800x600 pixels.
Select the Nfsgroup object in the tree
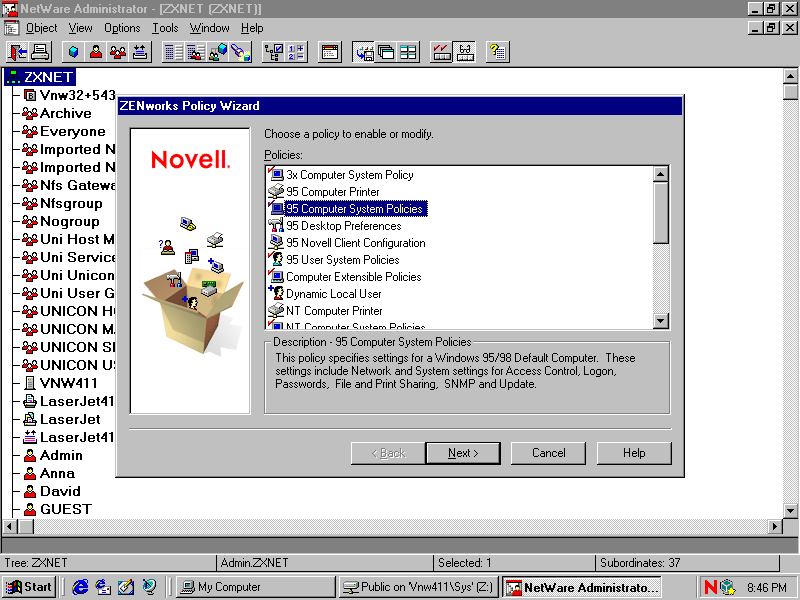[71, 203]
